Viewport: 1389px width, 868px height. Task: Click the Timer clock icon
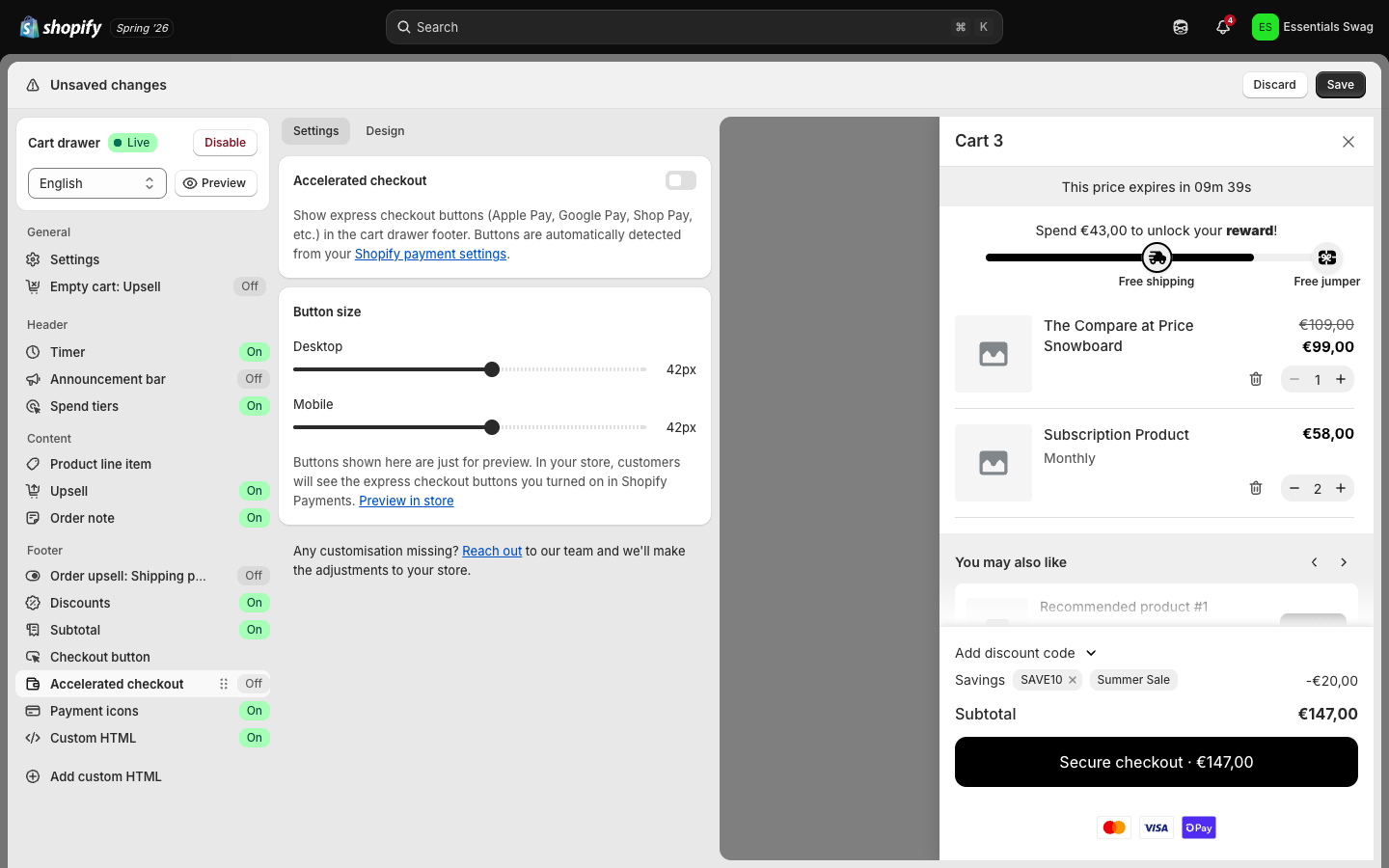click(x=33, y=352)
